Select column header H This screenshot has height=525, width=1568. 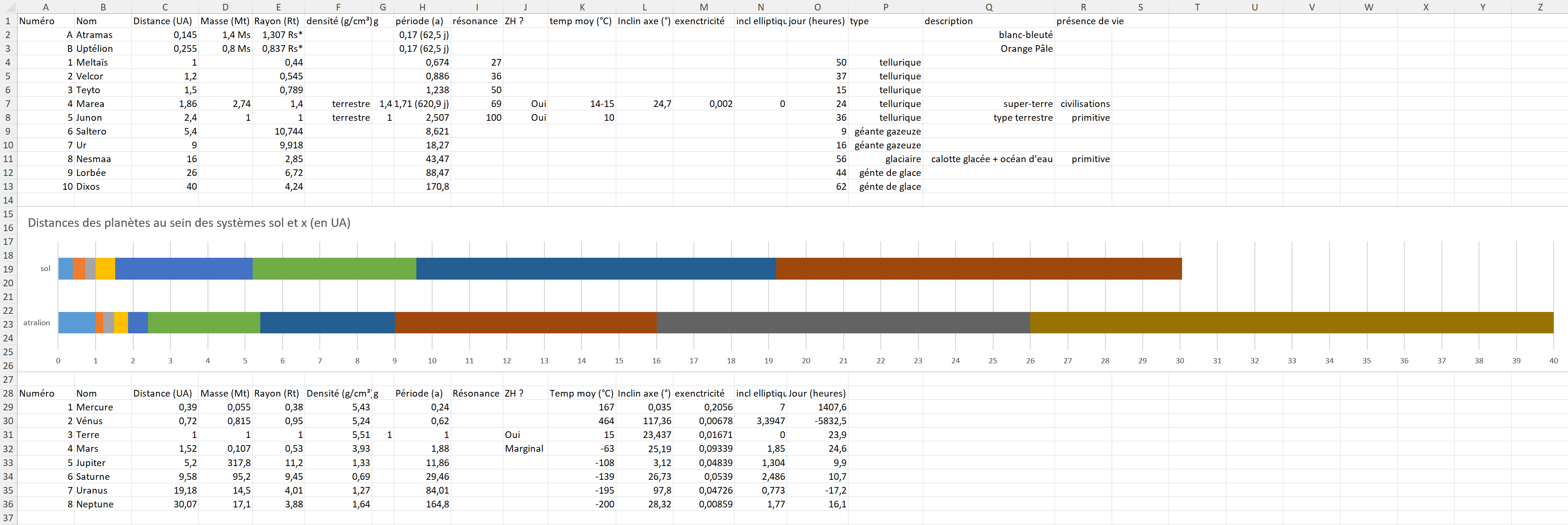422,7
